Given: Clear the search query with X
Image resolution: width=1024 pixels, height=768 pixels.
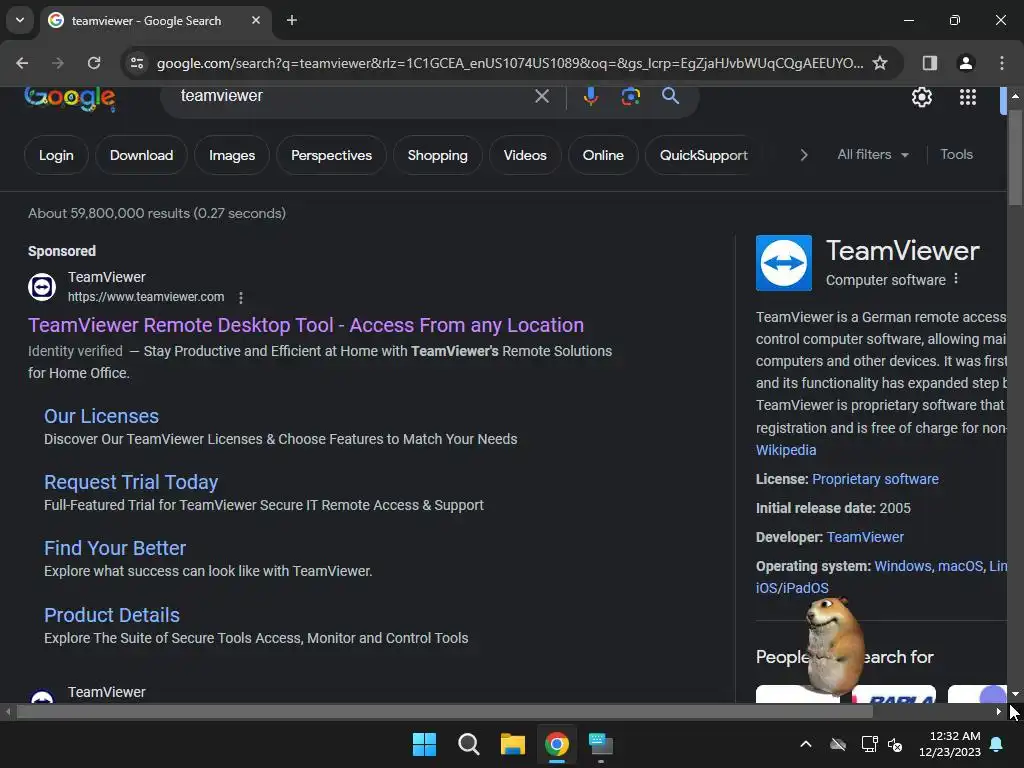Looking at the screenshot, I should (x=541, y=96).
